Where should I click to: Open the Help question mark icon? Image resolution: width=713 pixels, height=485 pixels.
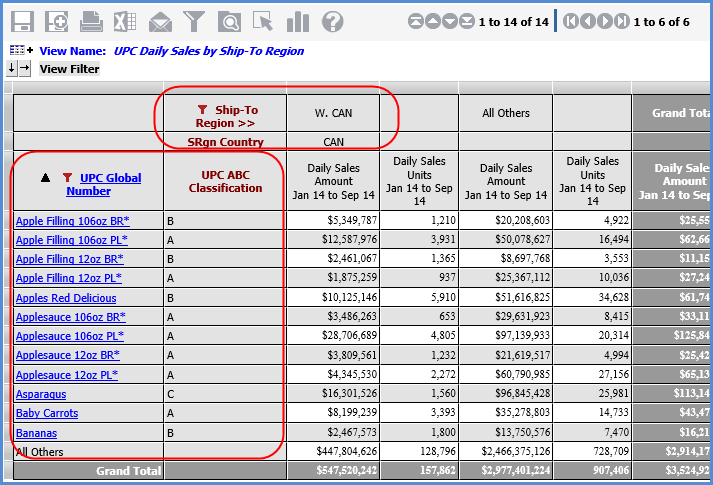[332, 21]
